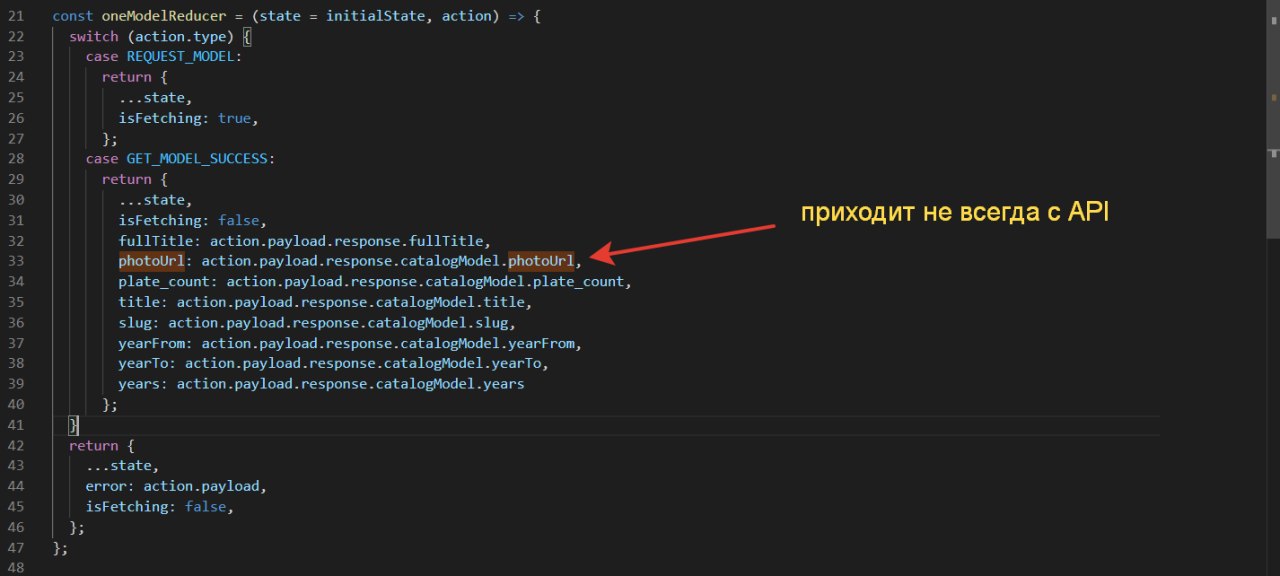1280x576 pixels.
Task: Click line number 33 in the gutter
Action: (15, 261)
